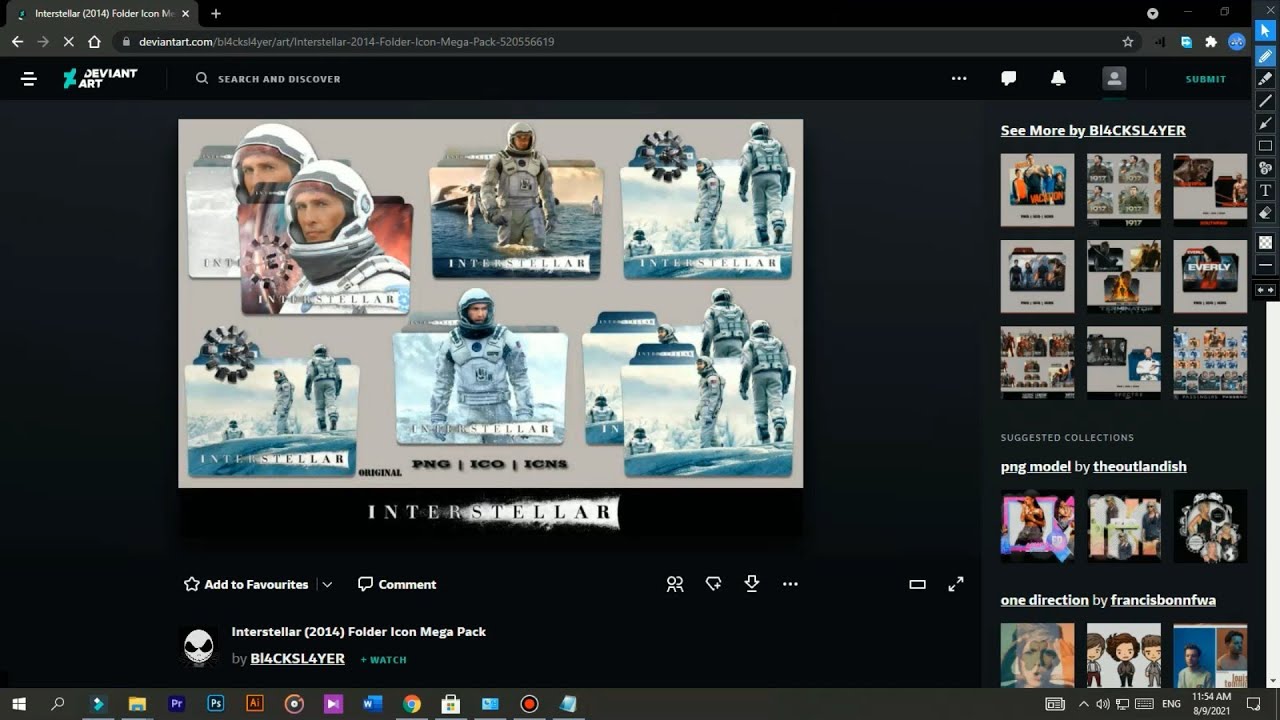Choose line thickness in annotation toolbar

pos(1265,265)
